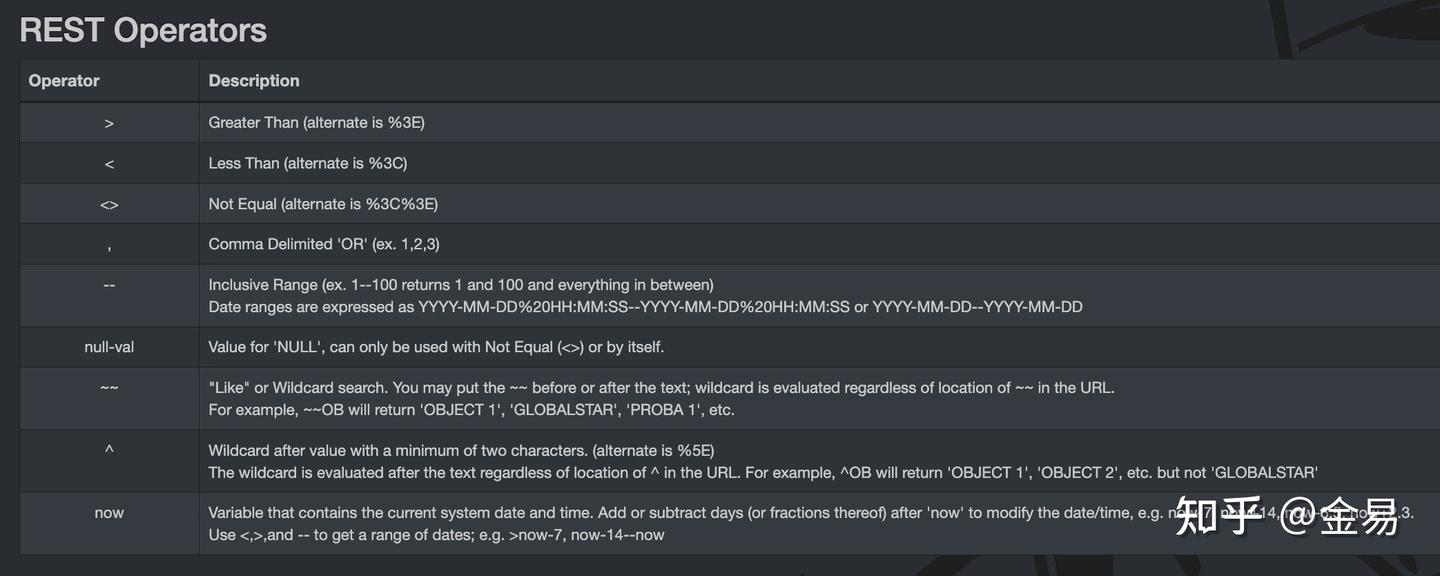This screenshot has height=576, width=1440.
Task: Click the Description column header
Action: [254, 81]
